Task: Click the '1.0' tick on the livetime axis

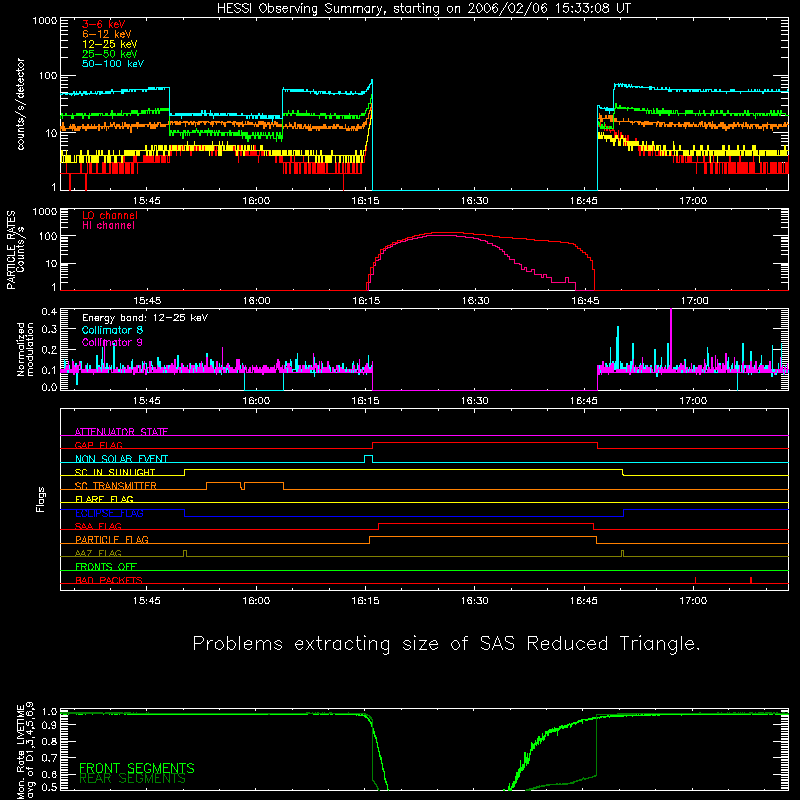Action: (49, 712)
